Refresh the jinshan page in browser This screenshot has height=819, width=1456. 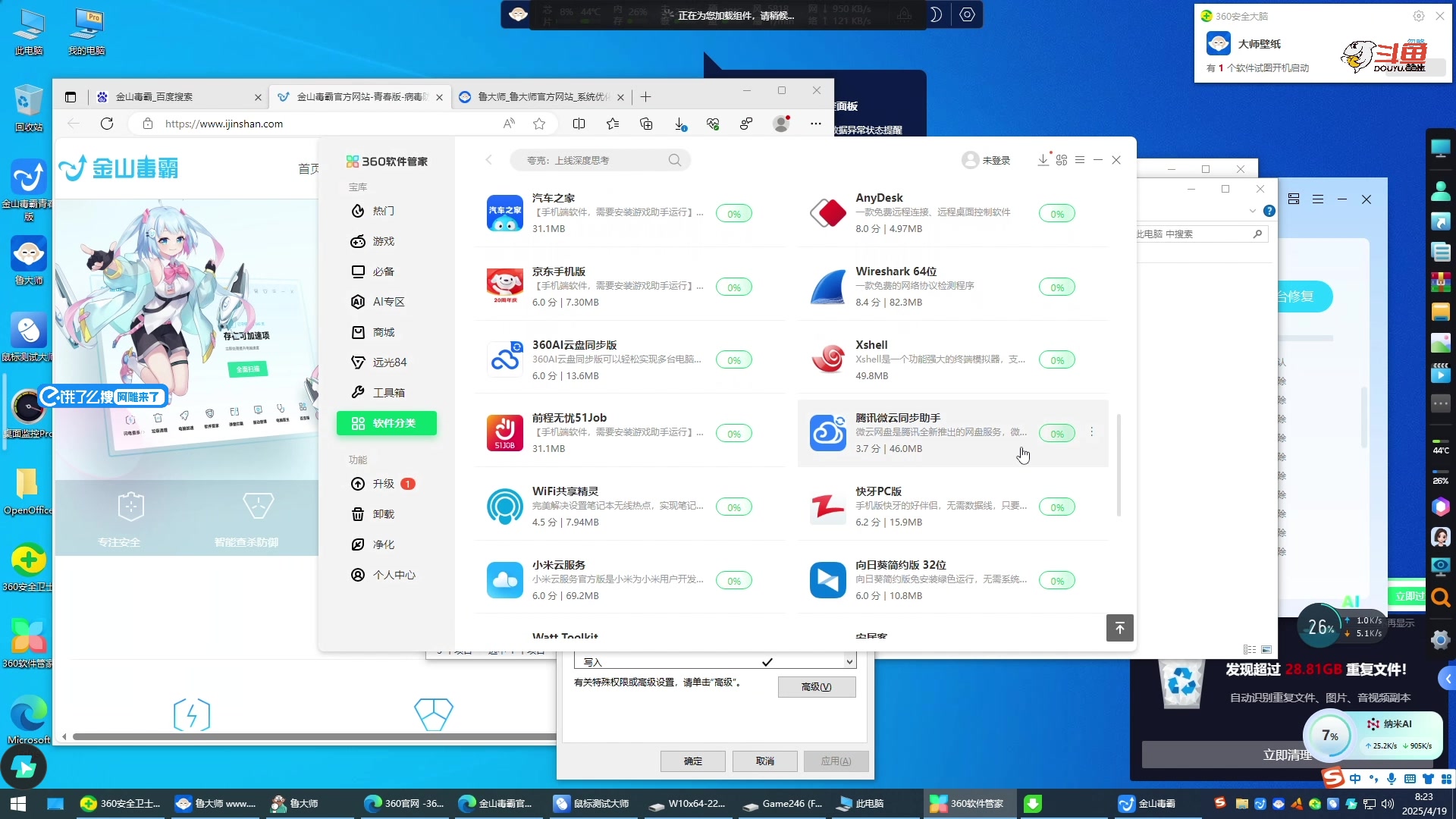107,124
